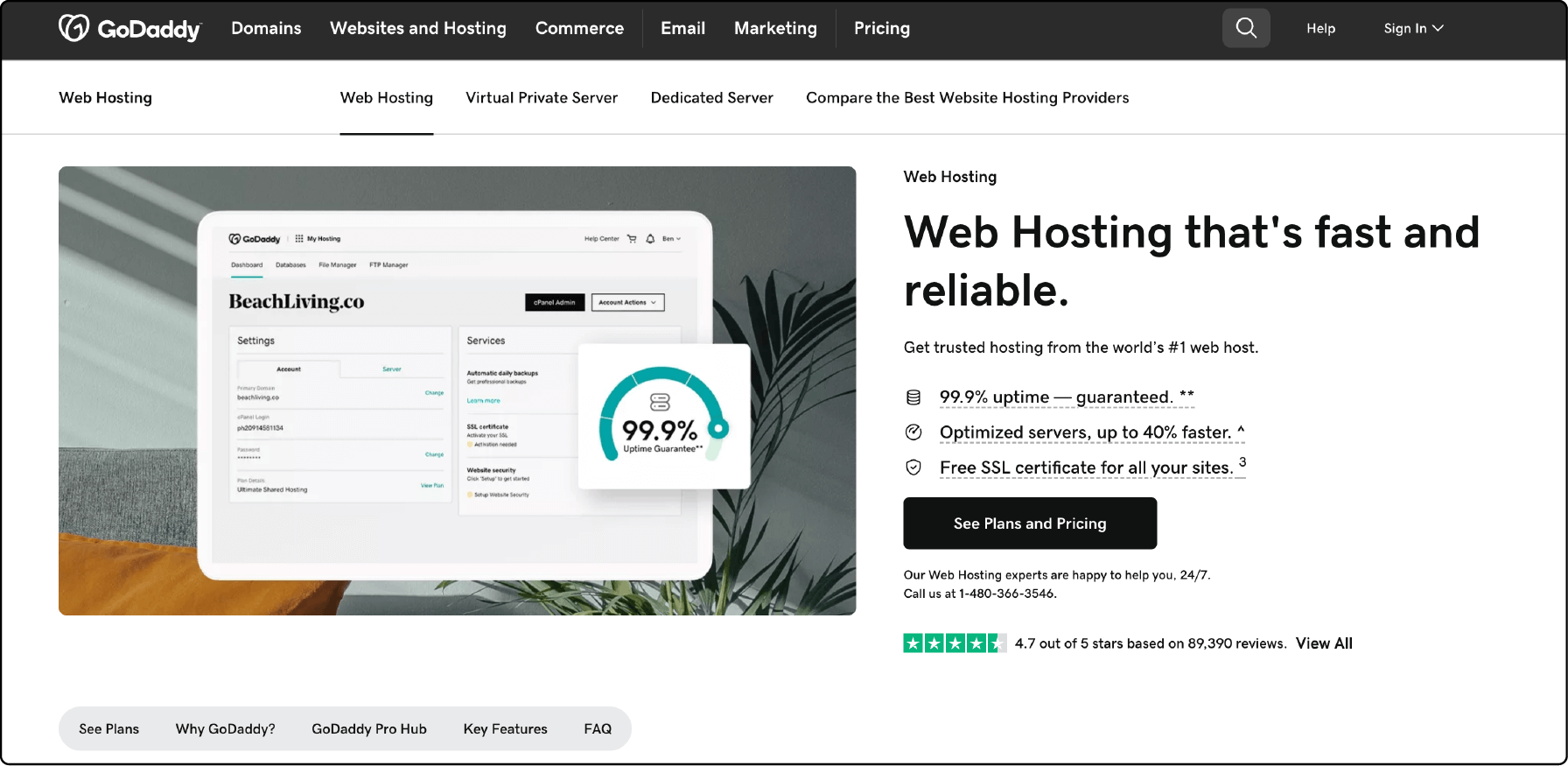Viewport: 1568px width, 766px height.
Task: Click the Web Hosting section title on the left
Action: click(105, 98)
